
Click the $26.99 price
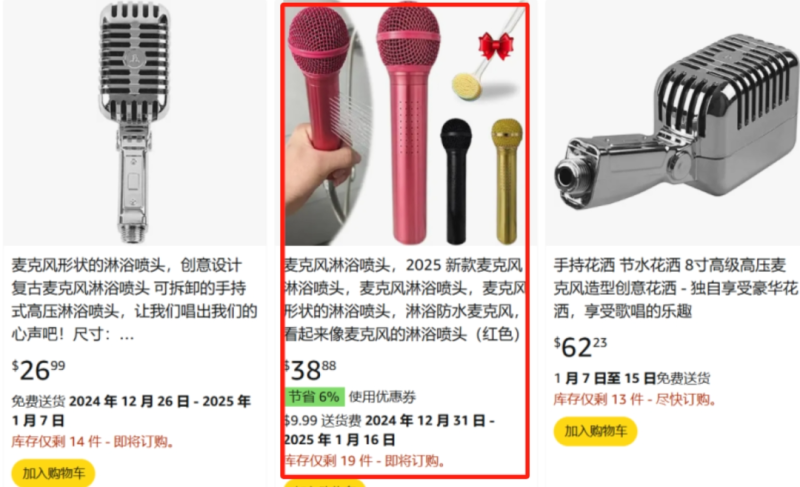coord(38,370)
